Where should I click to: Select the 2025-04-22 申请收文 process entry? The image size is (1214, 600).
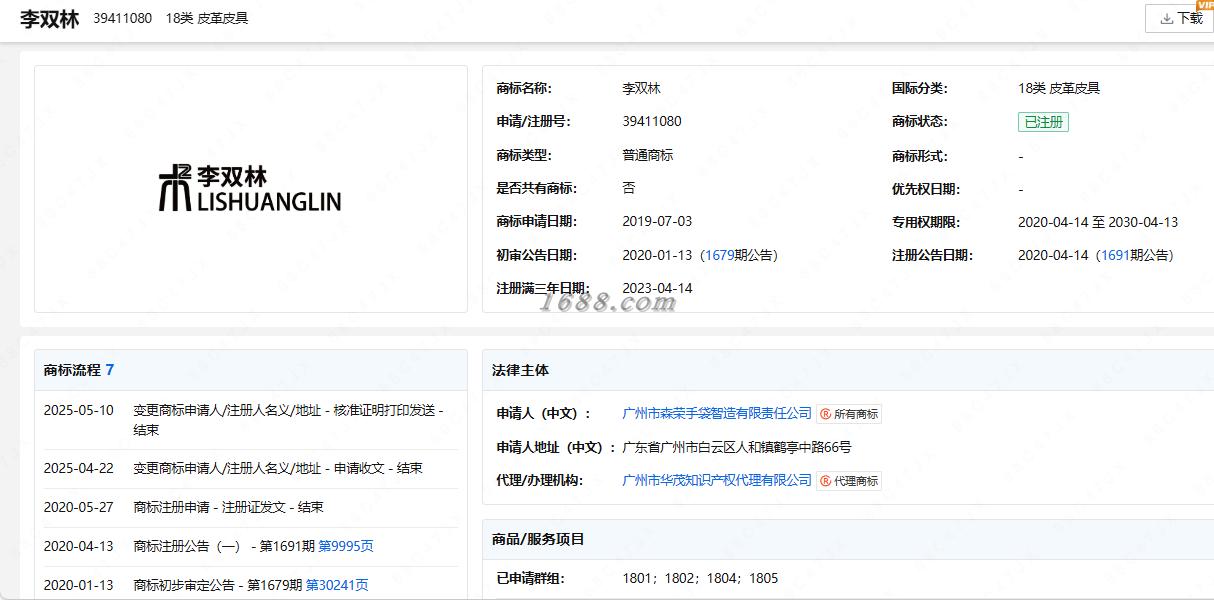coord(250,468)
